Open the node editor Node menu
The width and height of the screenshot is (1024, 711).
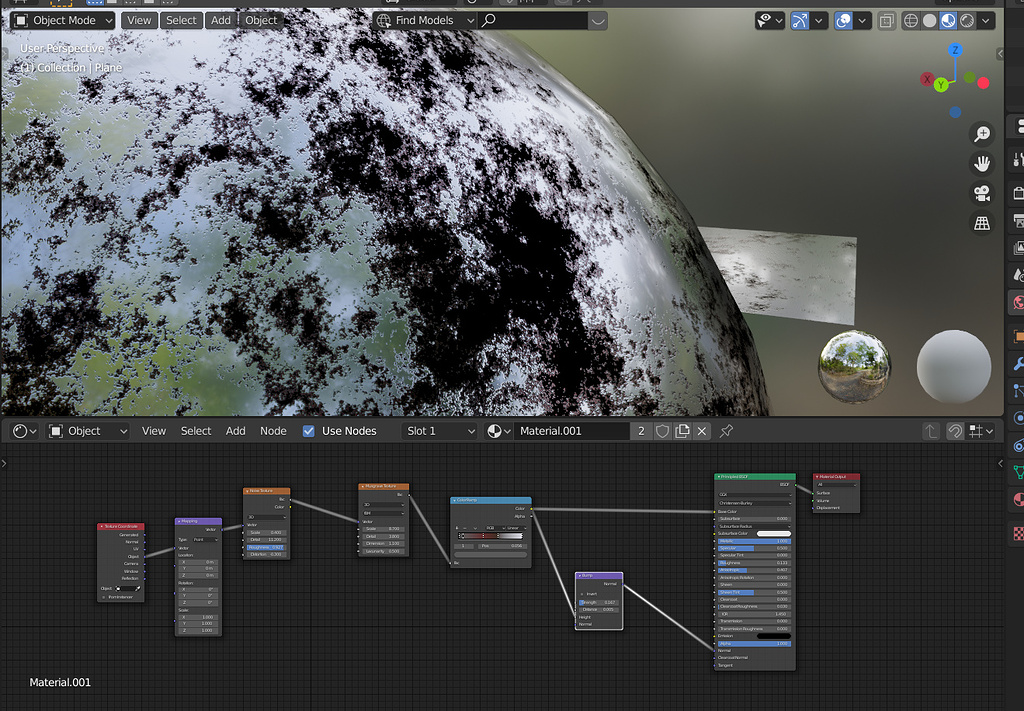[x=273, y=431]
